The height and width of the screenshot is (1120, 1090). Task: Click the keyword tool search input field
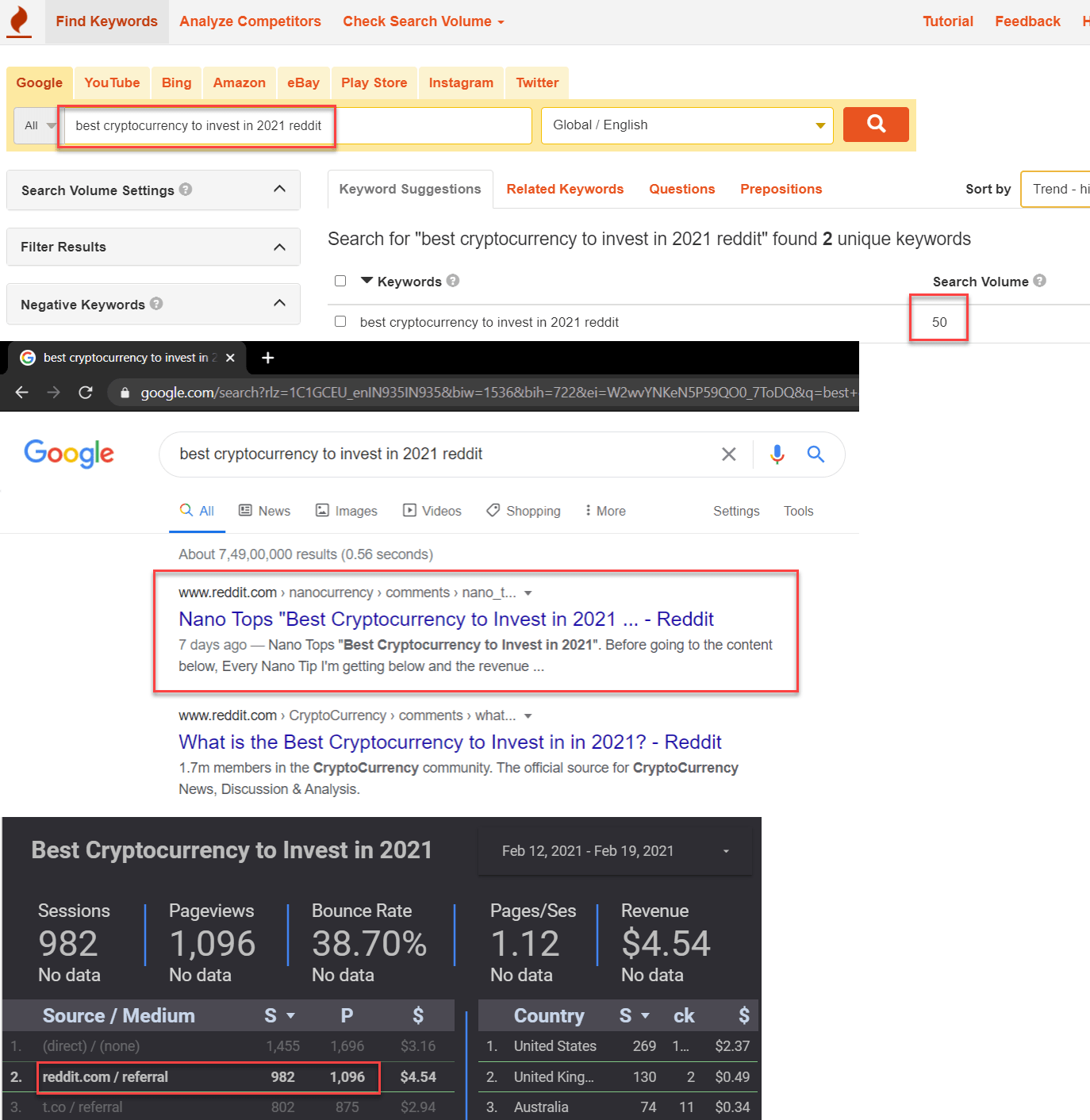click(297, 125)
